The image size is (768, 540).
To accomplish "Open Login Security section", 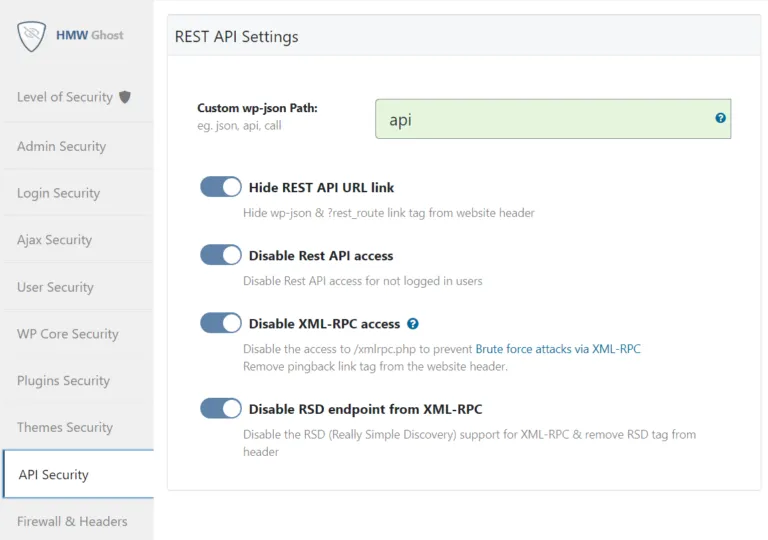I will tap(58, 193).
